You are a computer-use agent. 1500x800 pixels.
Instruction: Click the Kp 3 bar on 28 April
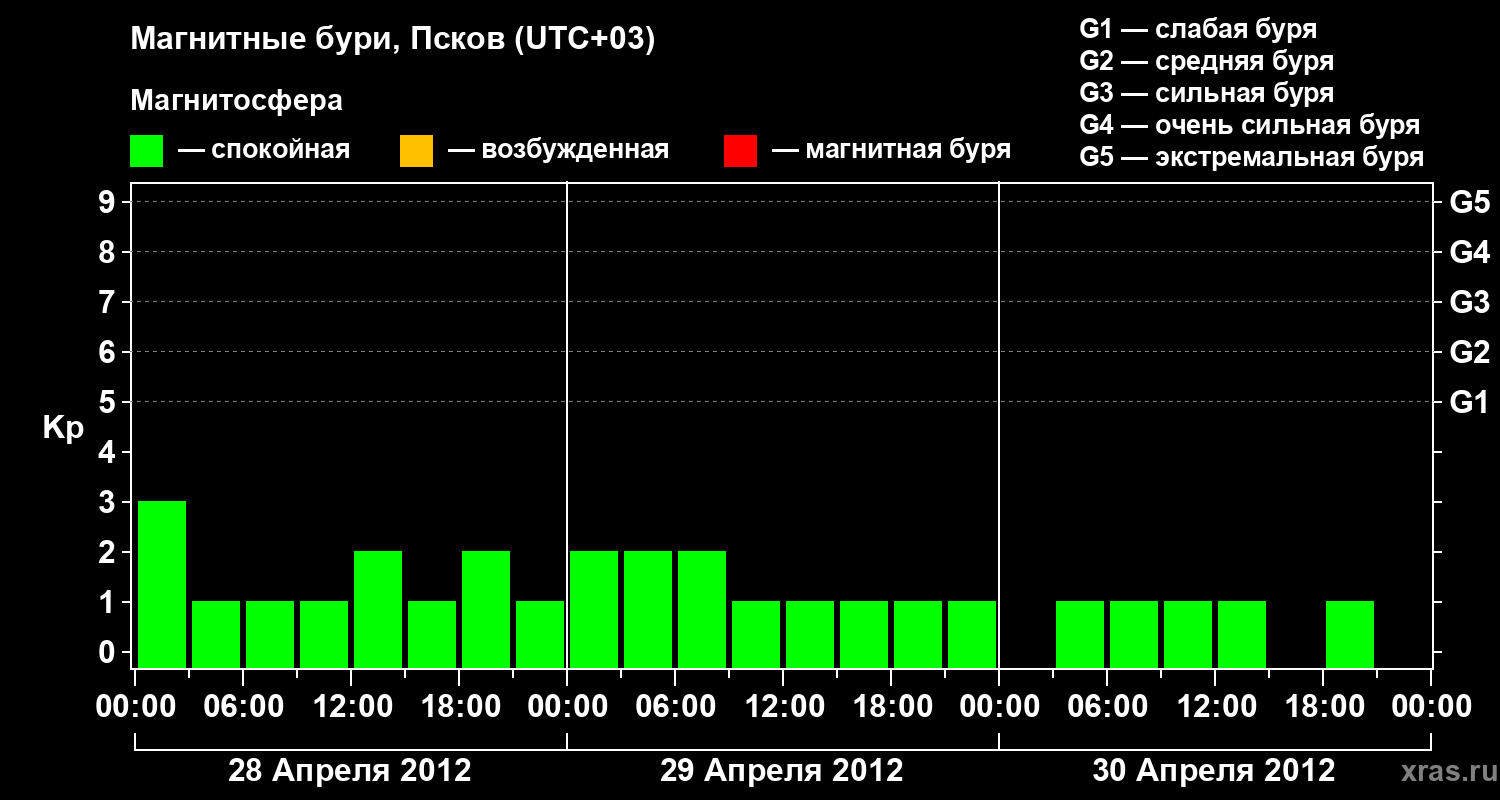[x=162, y=584]
